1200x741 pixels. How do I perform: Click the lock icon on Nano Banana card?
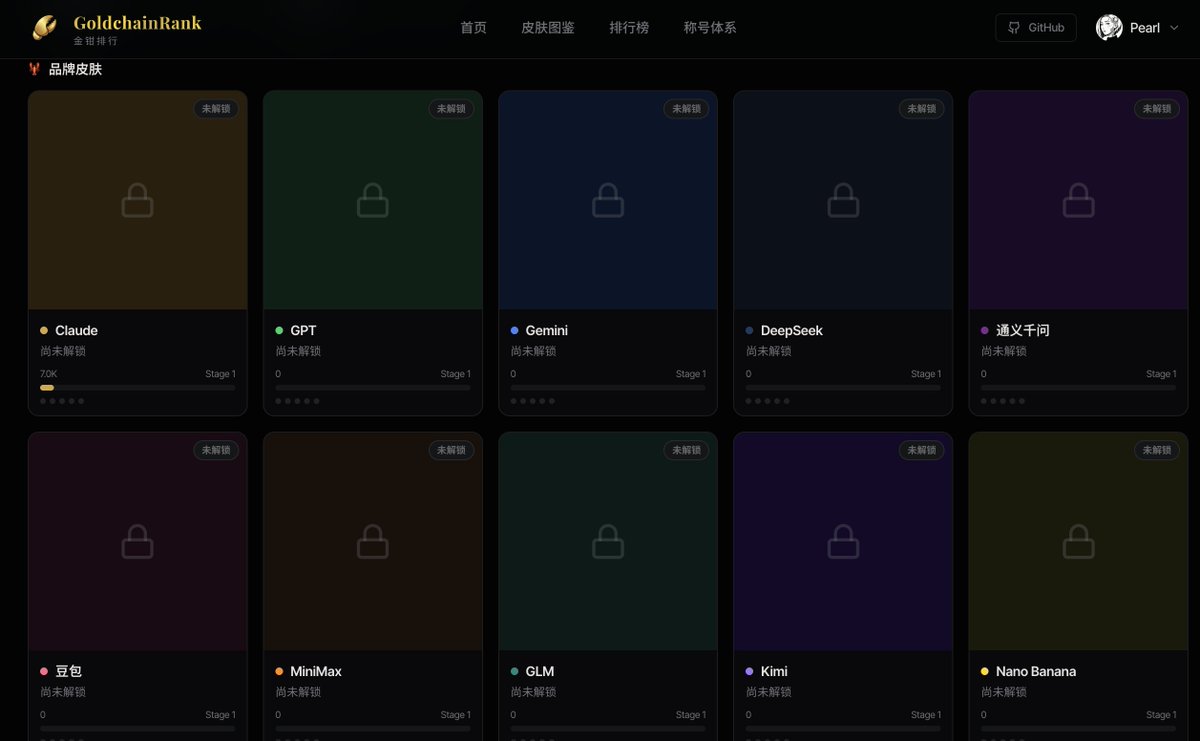[1078, 541]
